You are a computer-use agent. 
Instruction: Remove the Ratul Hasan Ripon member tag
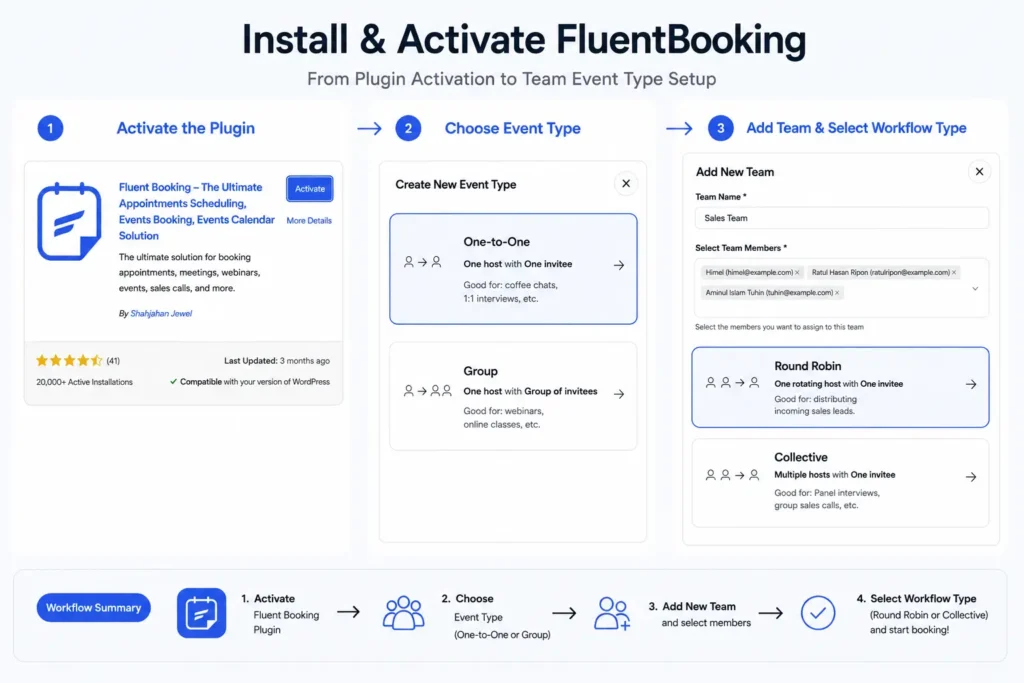pyautogui.click(x=954, y=272)
